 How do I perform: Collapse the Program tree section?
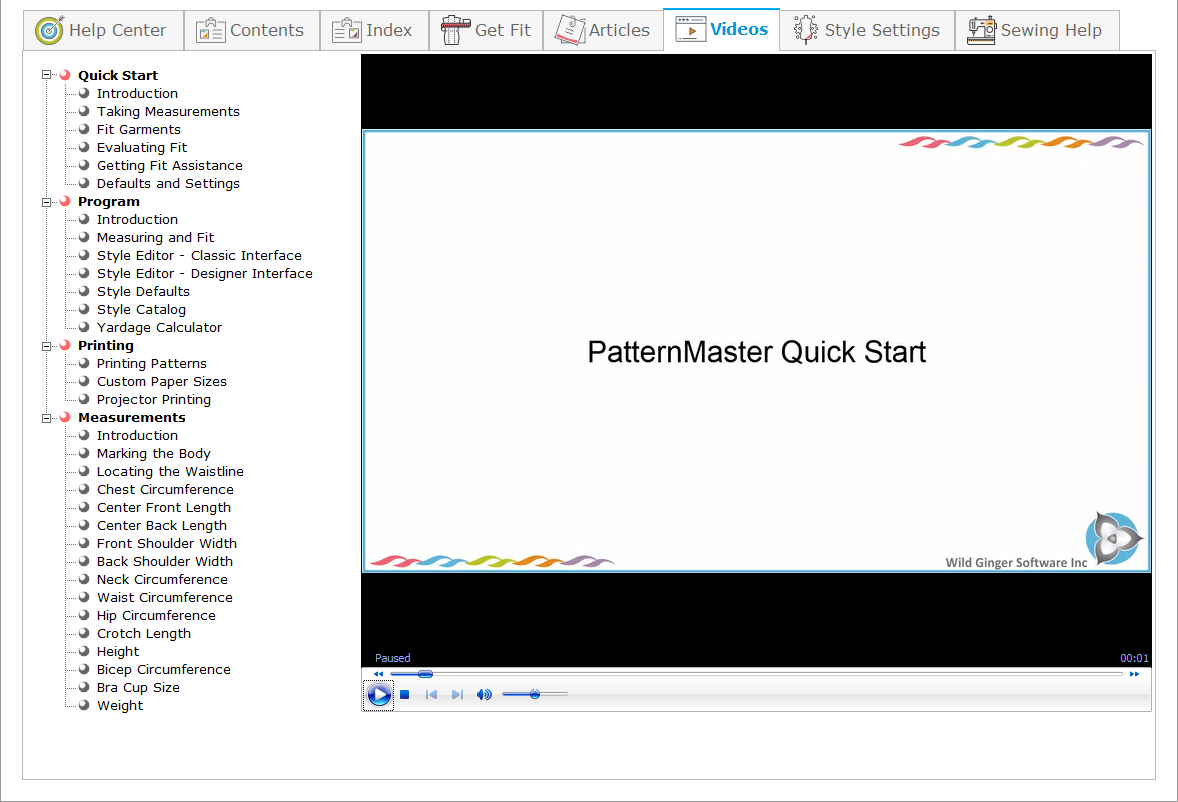tap(47, 202)
